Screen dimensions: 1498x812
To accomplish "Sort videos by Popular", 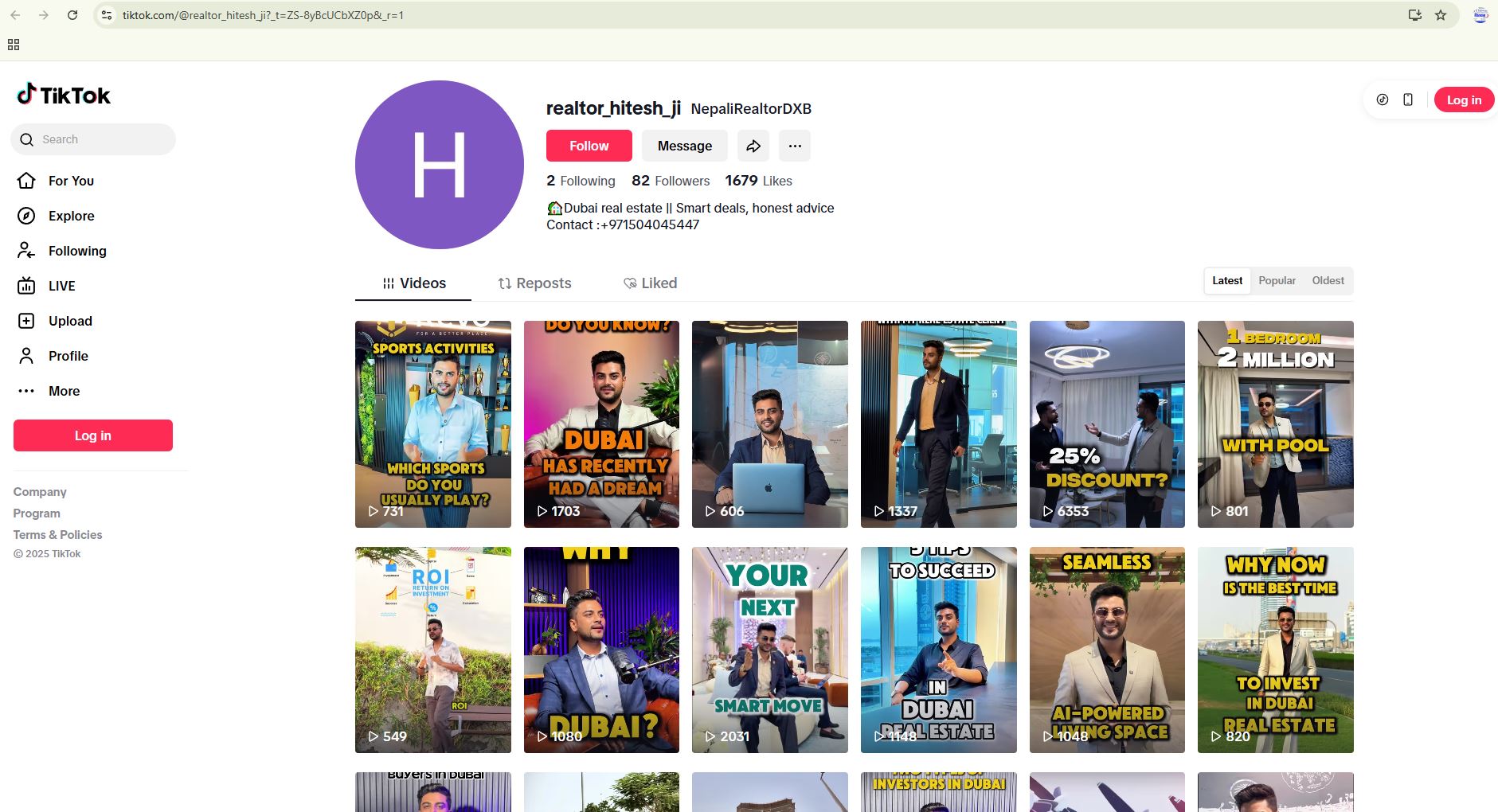I will tap(1277, 281).
